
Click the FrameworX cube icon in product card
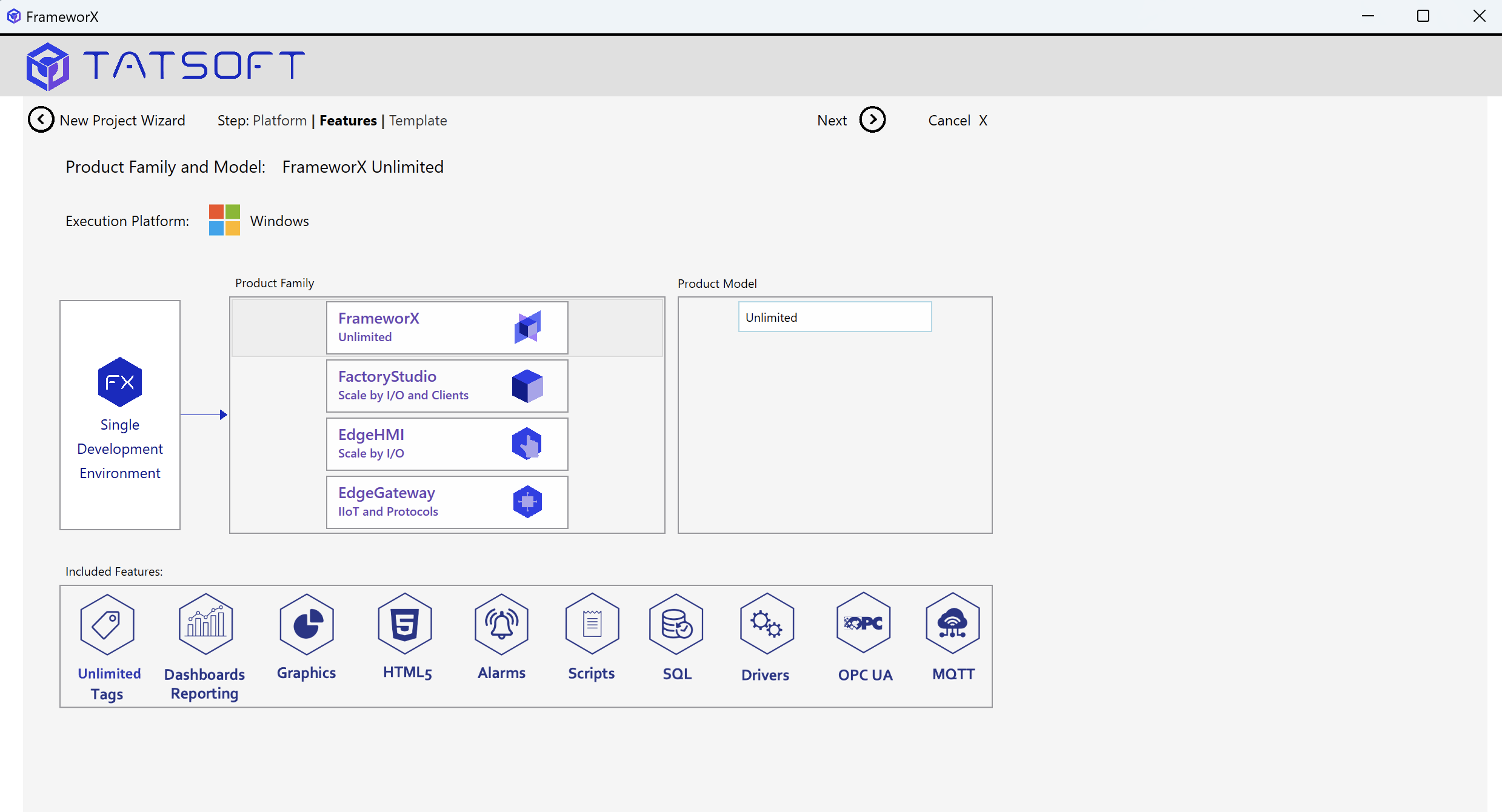[528, 327]
